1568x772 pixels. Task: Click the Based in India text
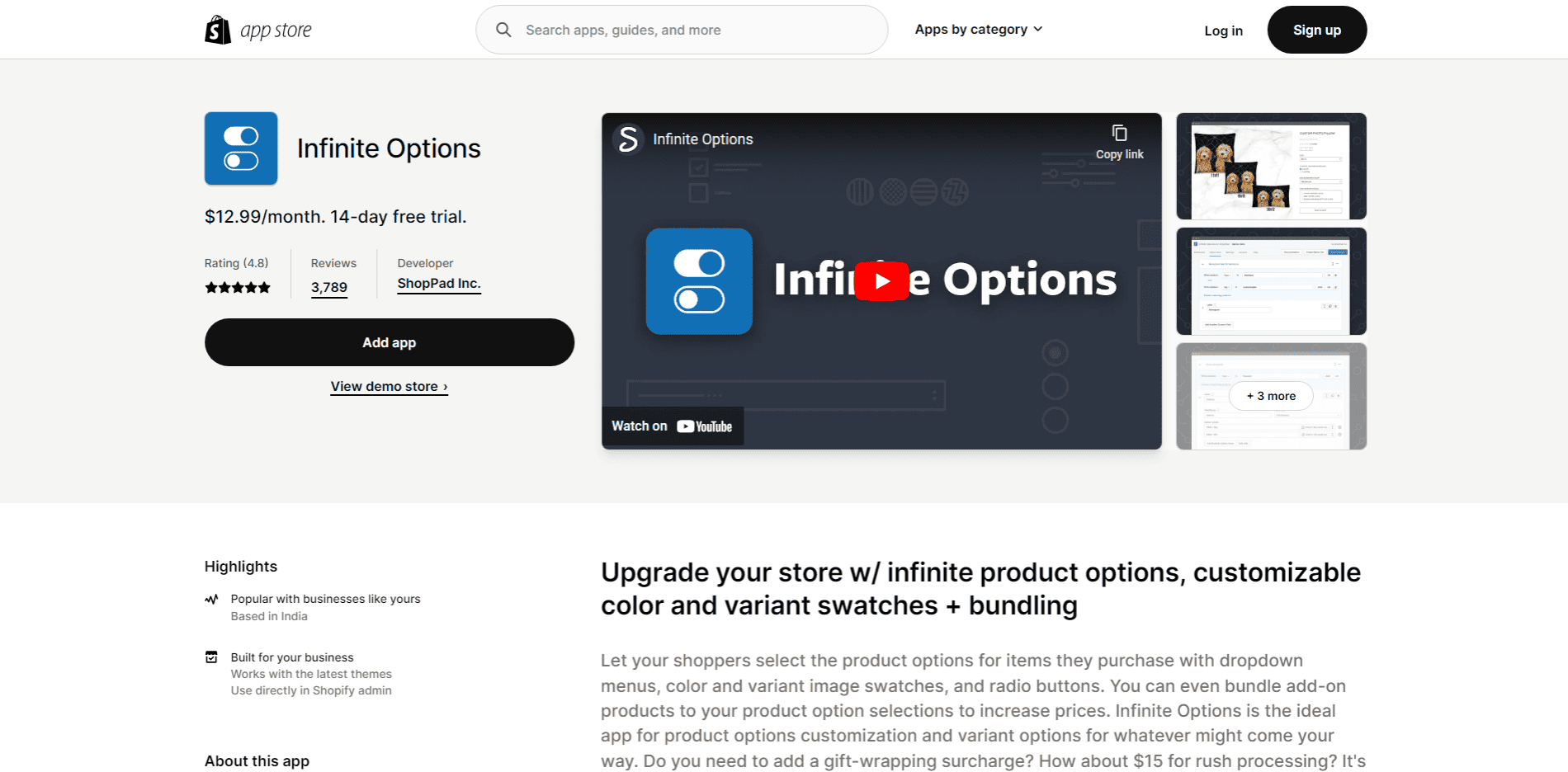(269, 616)
